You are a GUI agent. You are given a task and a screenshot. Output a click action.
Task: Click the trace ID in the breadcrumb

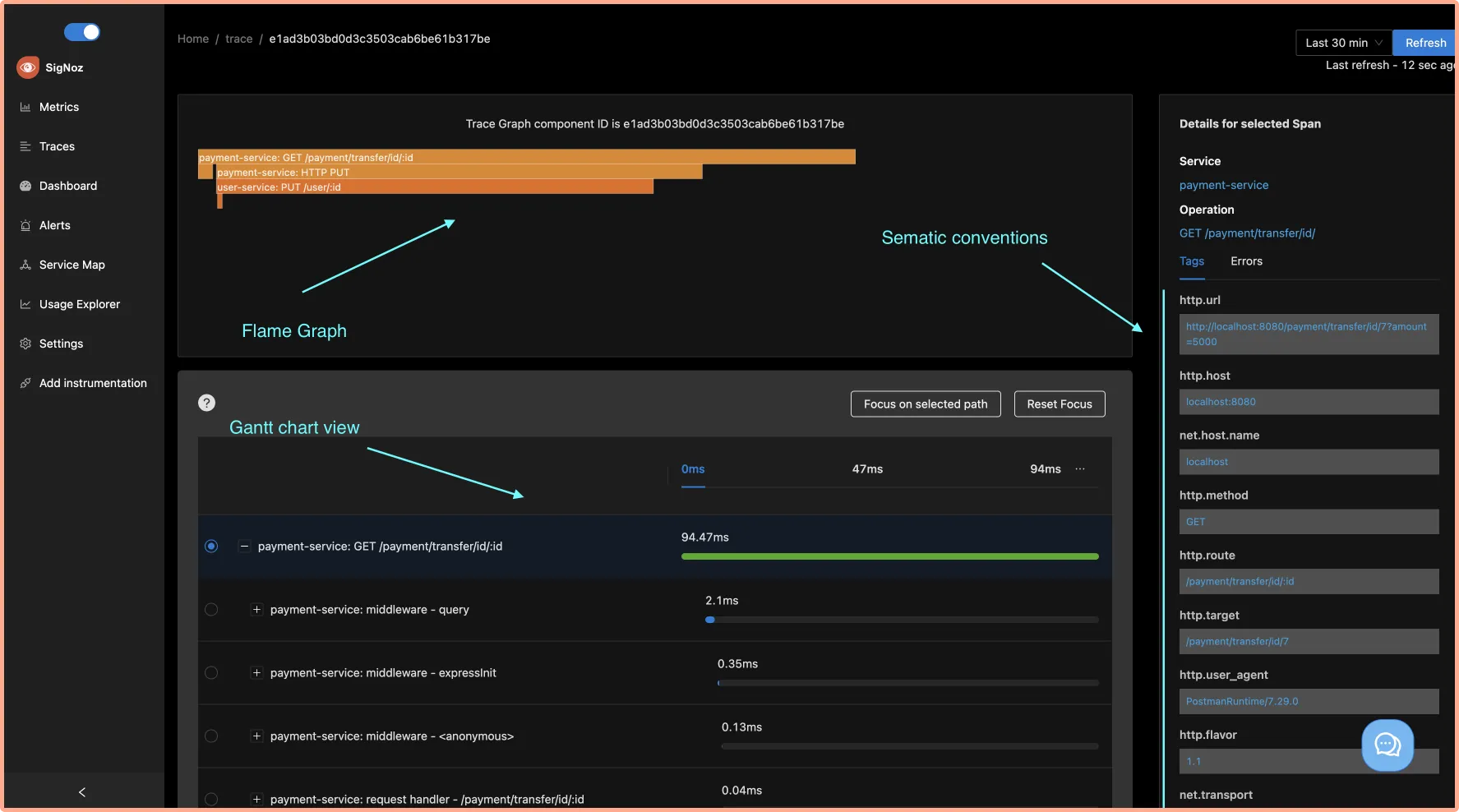pyautogui.click(x=380, y=39)
